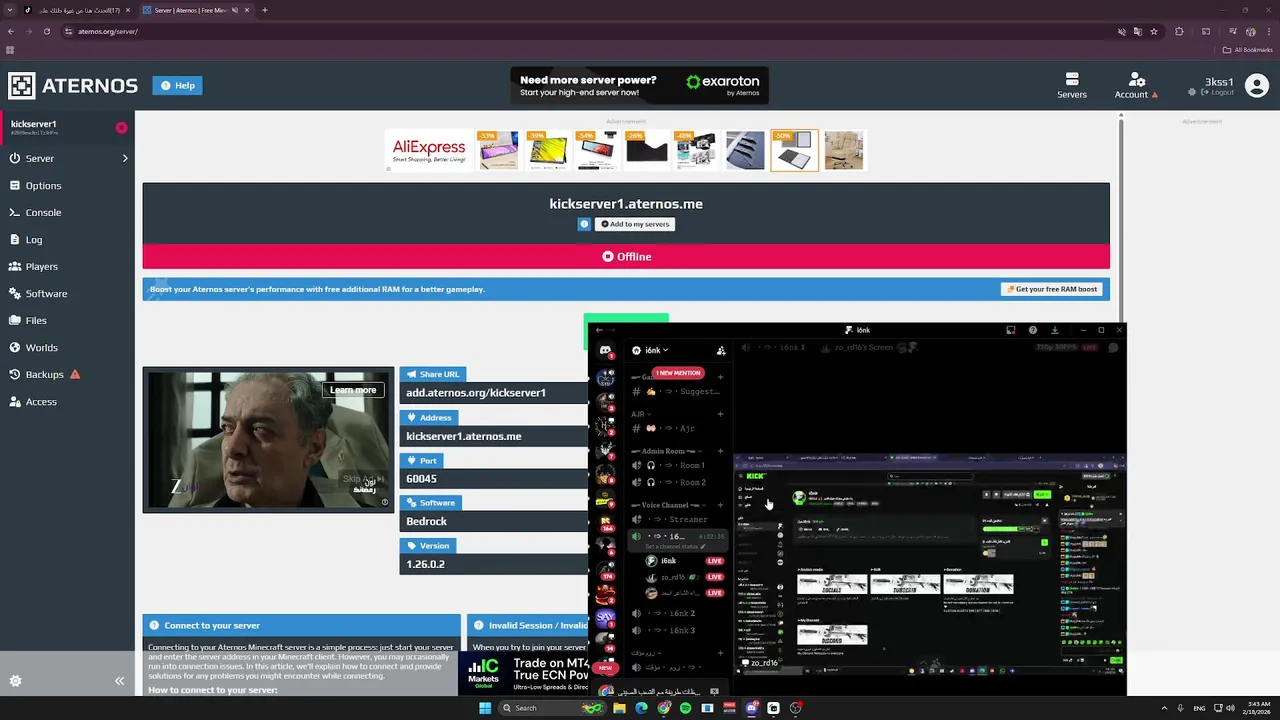Click Discord download update icon
The image size is (1280, 720).
click(1054, 330)
